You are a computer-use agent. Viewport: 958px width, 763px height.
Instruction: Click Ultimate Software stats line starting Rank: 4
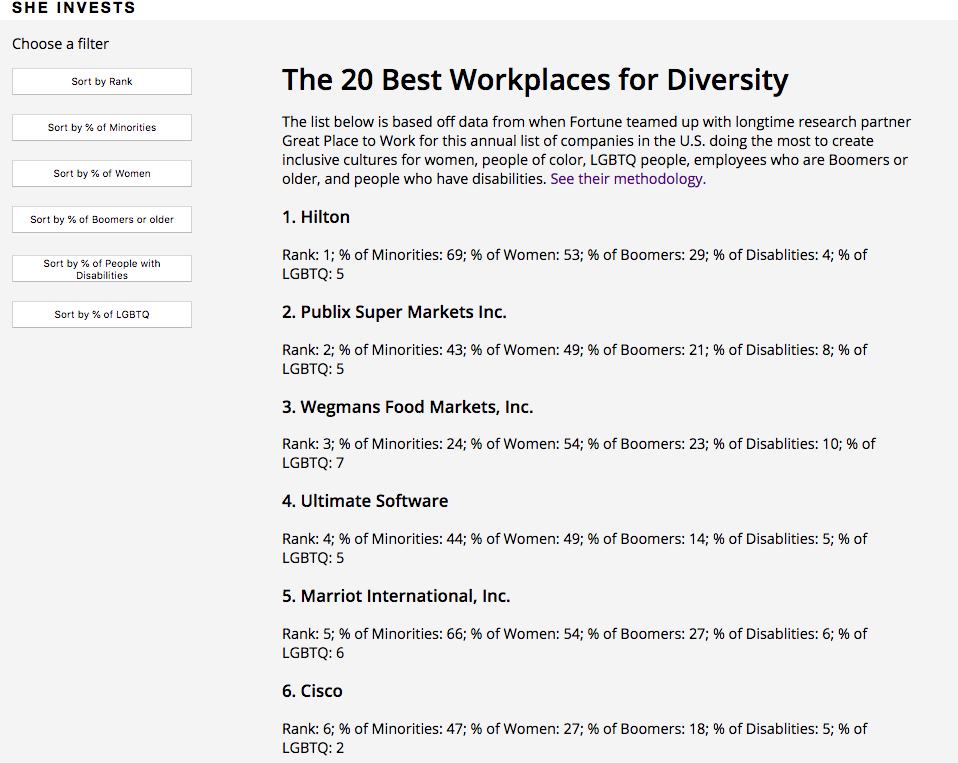[x=574, y=548]
